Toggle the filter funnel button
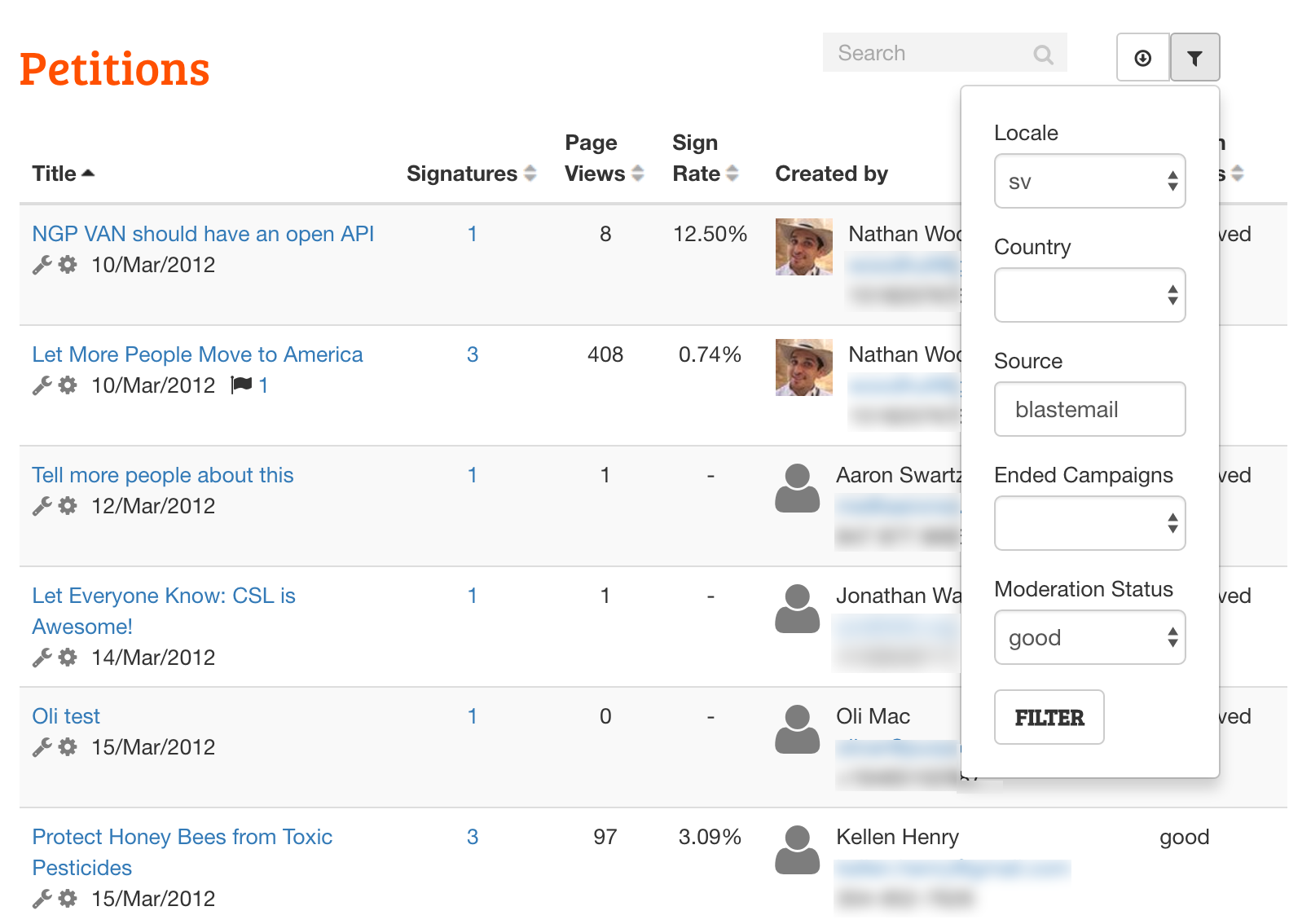This screenshot has width=1289, height=924. 1194,57
